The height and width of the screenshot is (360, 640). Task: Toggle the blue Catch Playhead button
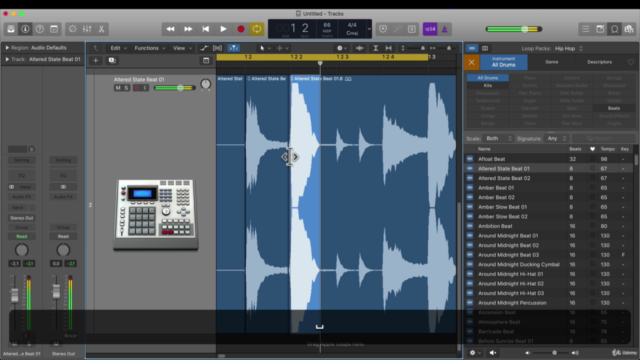233,48
